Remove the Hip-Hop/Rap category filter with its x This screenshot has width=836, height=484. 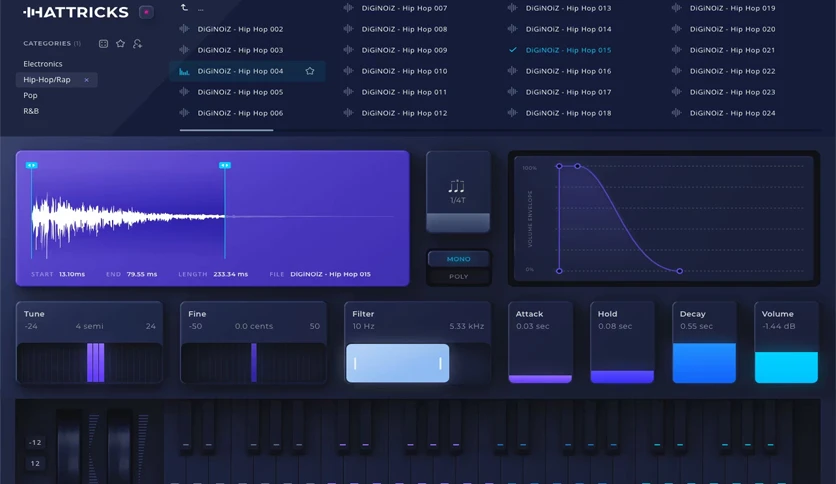[x=86, y=80]
